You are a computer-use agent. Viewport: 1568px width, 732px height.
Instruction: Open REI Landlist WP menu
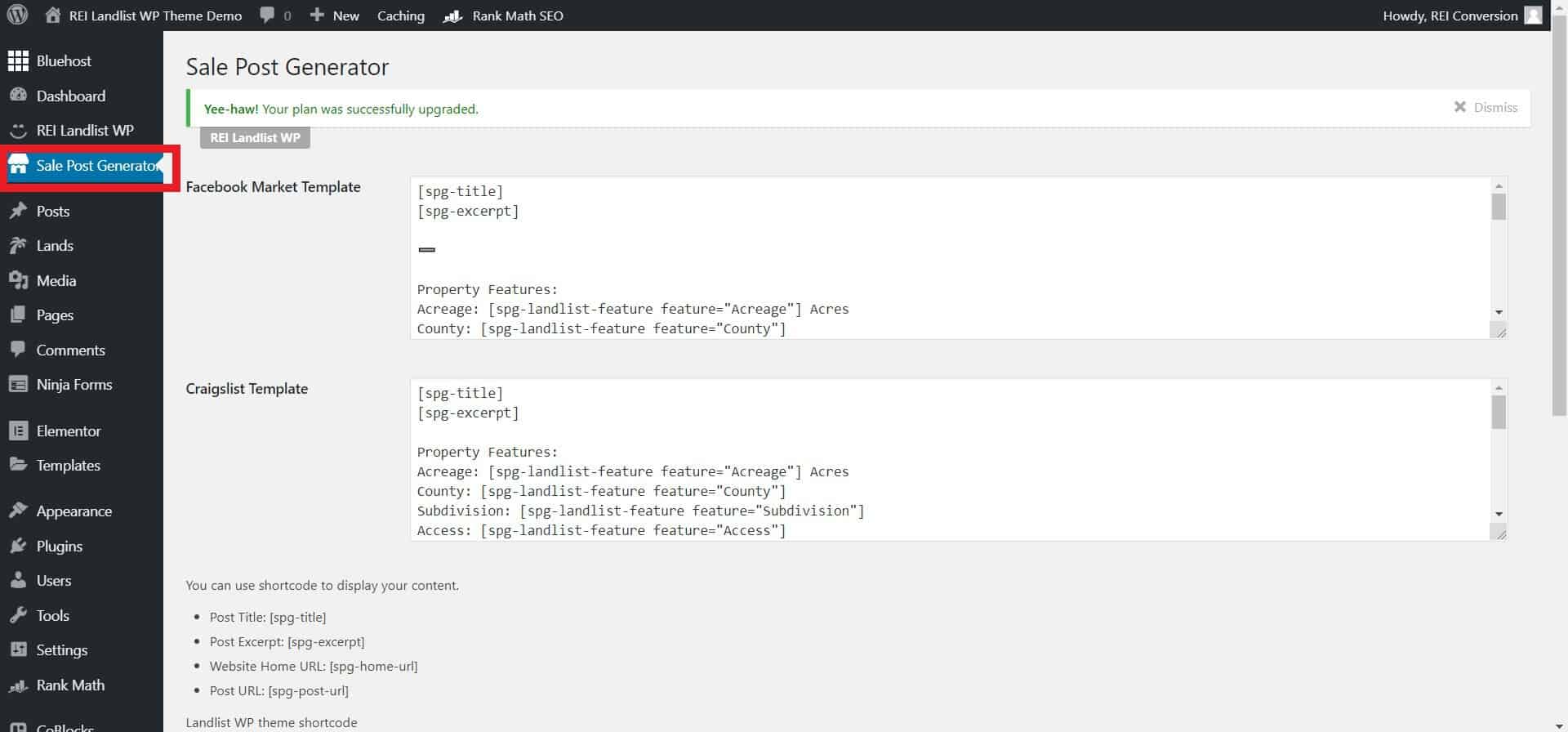click(85, 131)
